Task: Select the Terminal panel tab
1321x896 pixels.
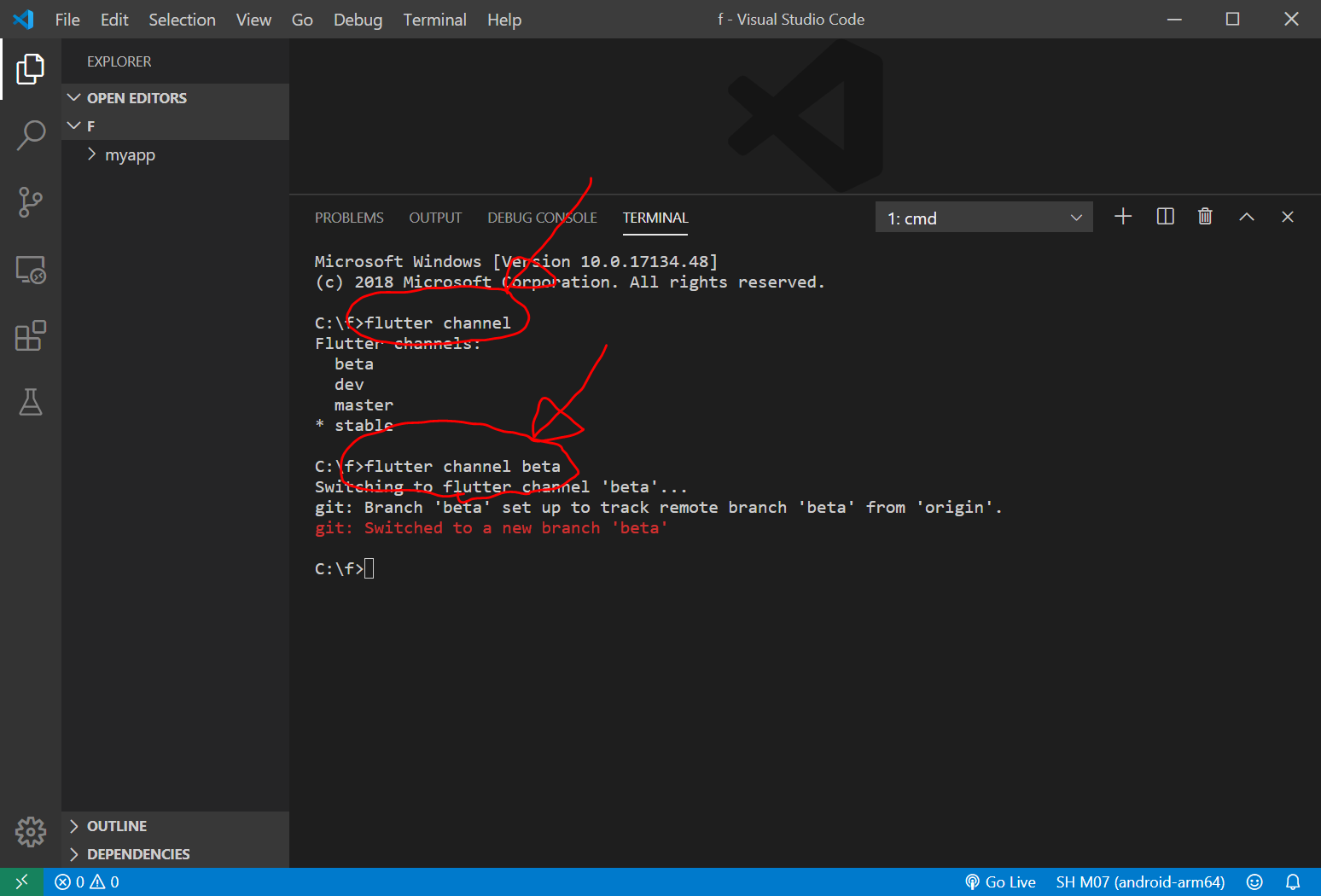Action: (x=655, y=218)
